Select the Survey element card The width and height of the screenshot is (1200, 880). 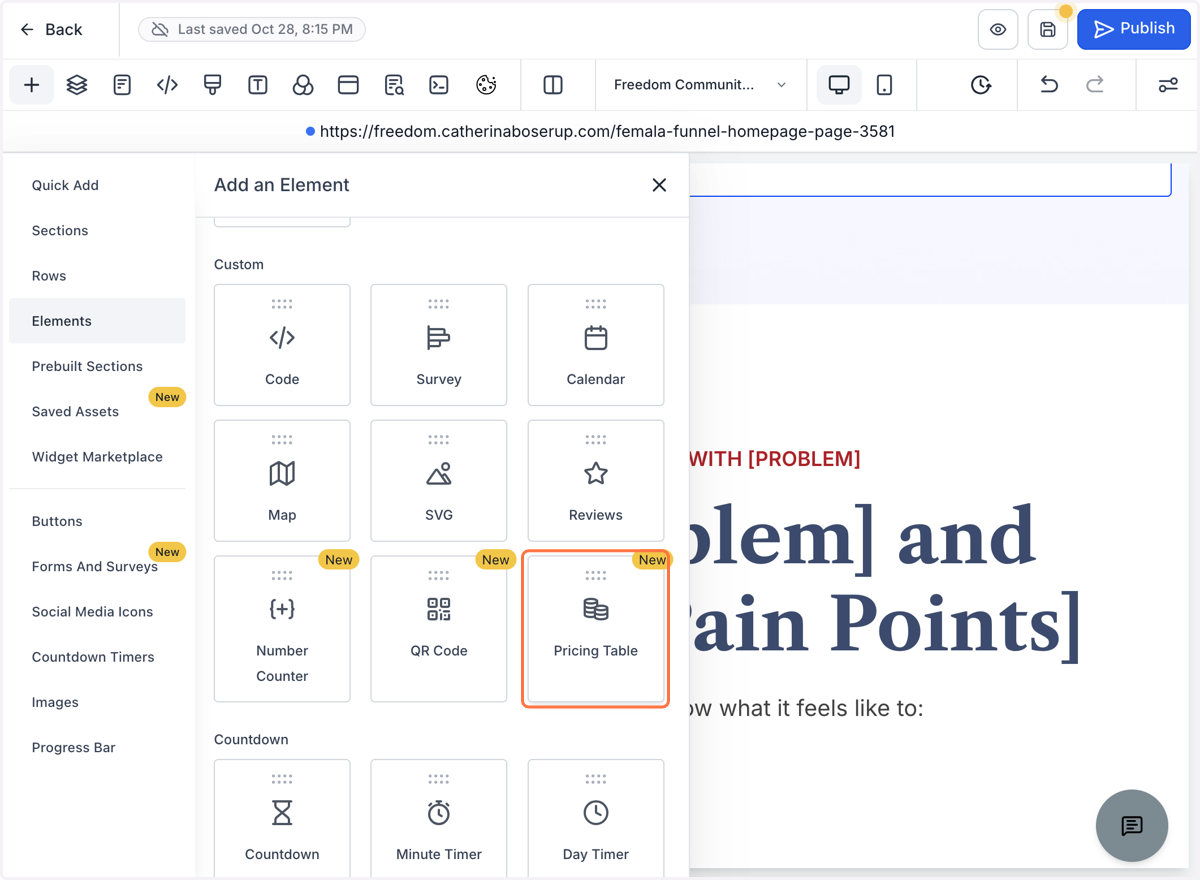coord(439,345)
